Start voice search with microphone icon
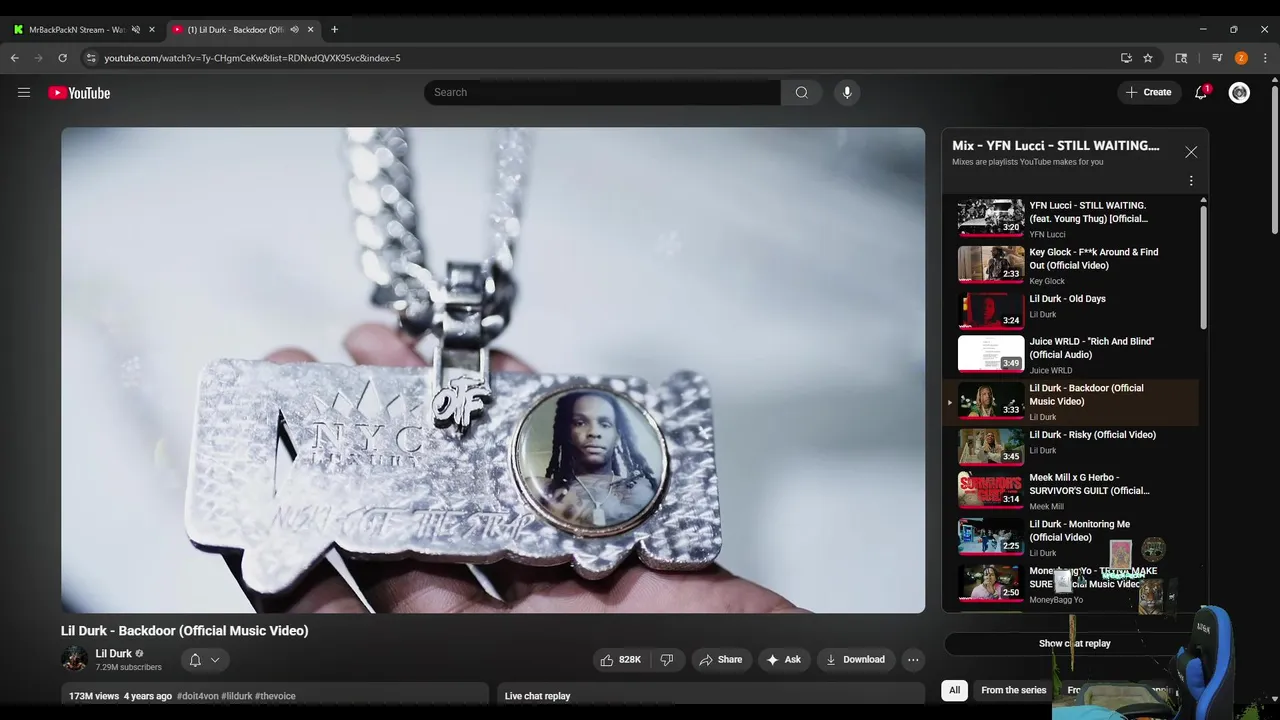Viewport: 1280px width, 720px height. (x=847, y=92)
